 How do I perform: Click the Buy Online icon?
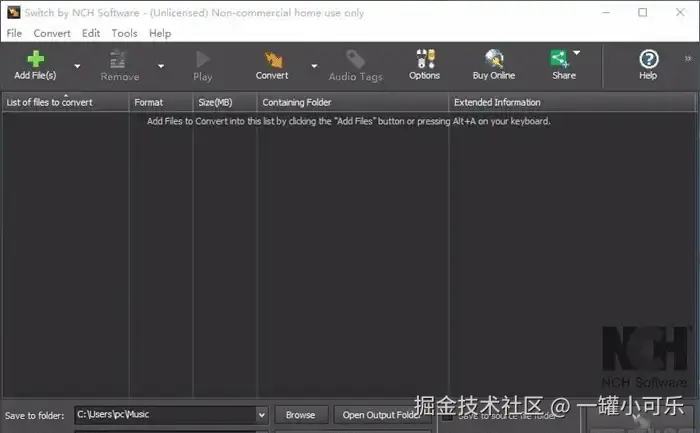coord(494,58)
